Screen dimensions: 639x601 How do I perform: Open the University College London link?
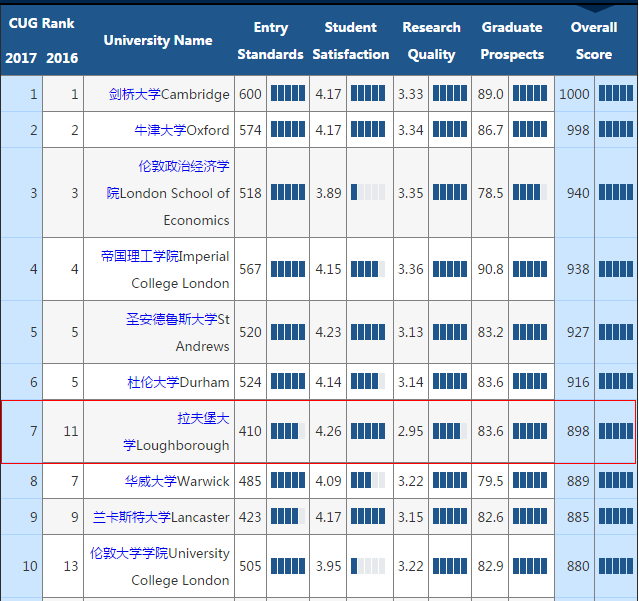pyautogui.click(x=160, y=566)
